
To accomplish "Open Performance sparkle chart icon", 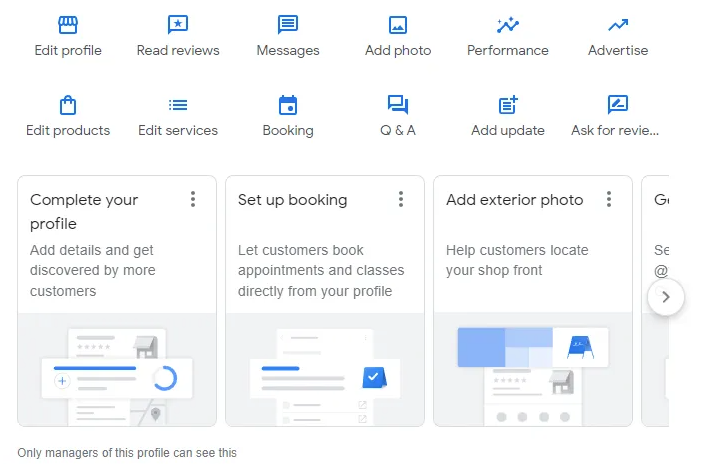I will click(508, 25).
